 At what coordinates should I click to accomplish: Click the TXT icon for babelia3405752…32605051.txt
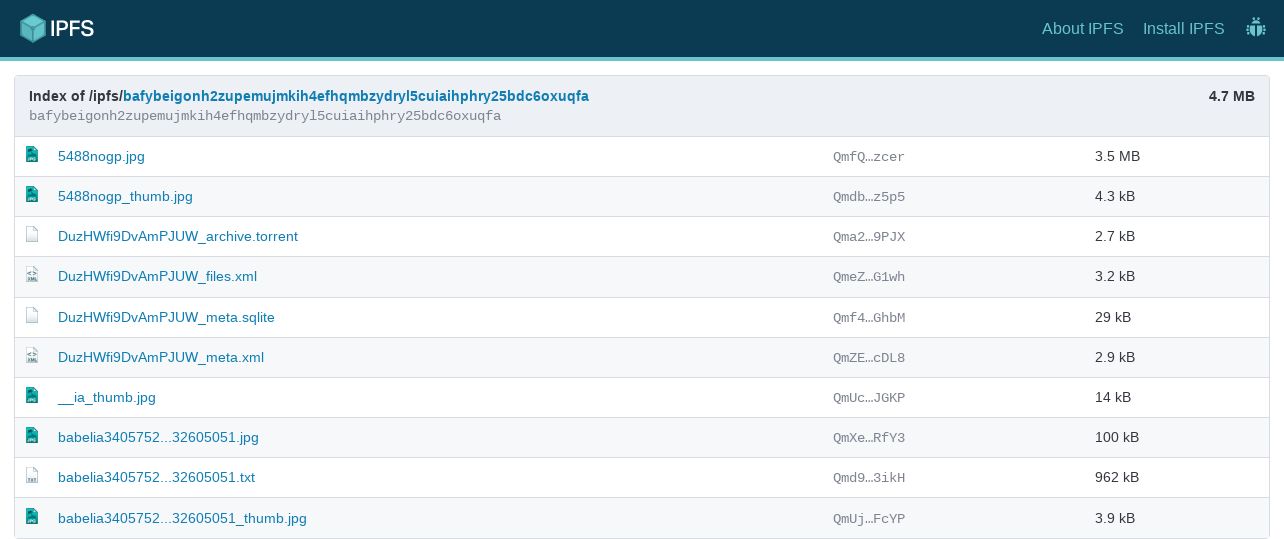[32, 476]
